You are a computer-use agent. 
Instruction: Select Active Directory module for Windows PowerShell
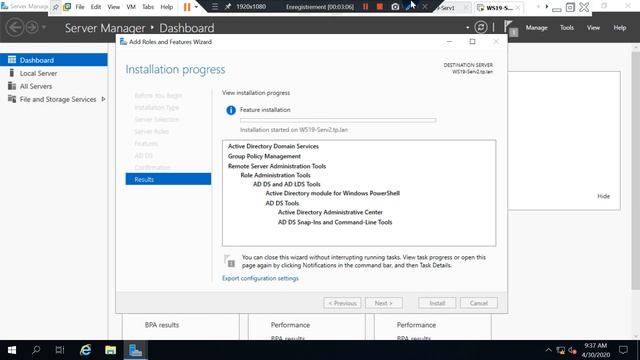point(333,193)
